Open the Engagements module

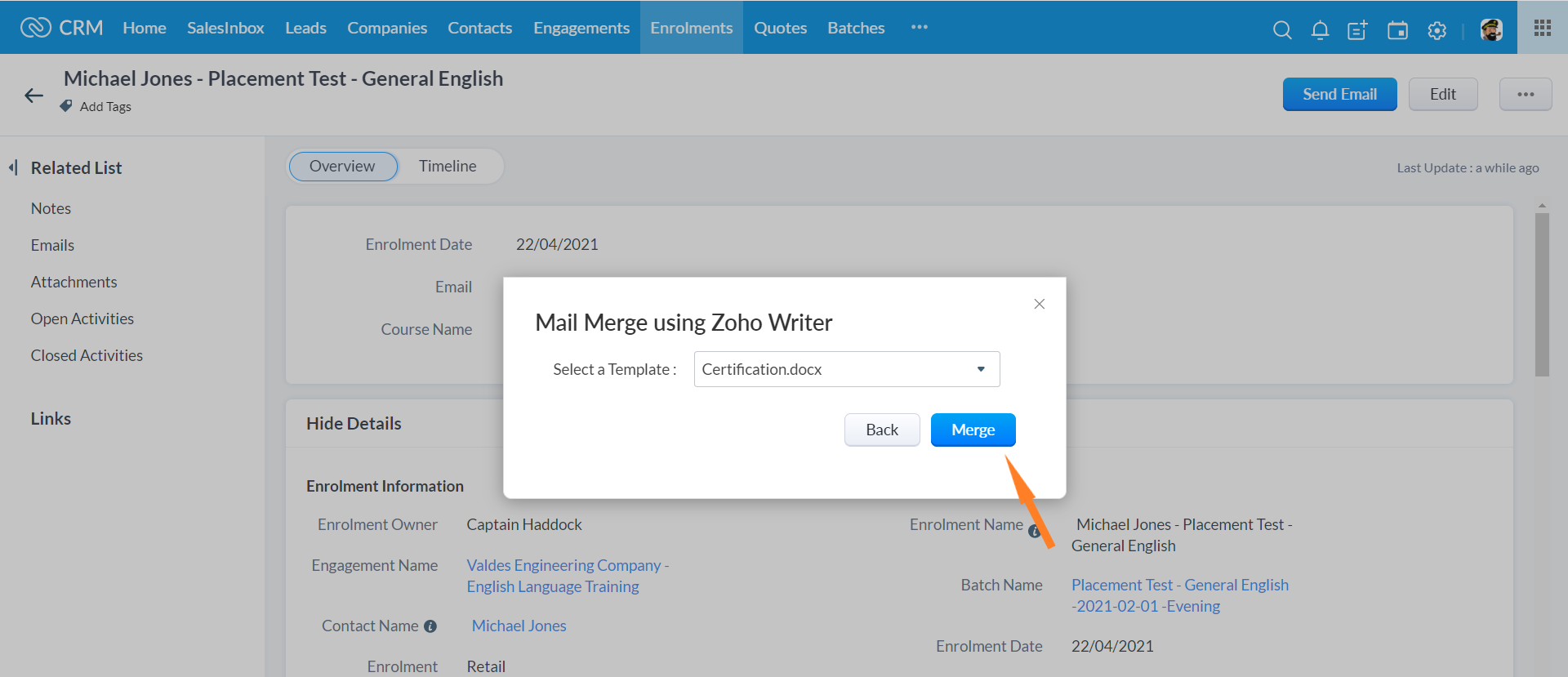pos(581,28)
